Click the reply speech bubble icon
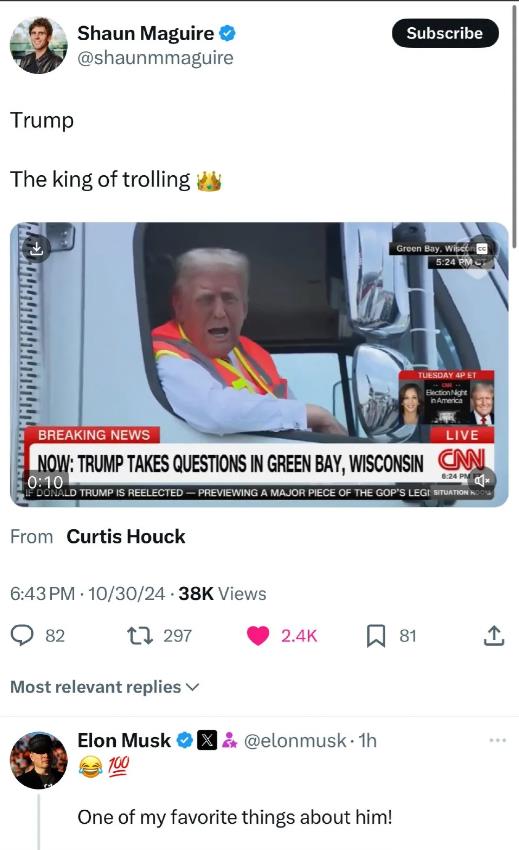The width and height of the screenshot is (519, 850). coord(22,635)
